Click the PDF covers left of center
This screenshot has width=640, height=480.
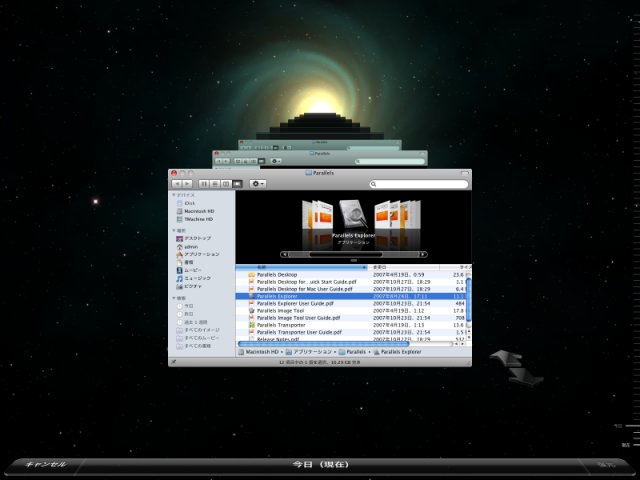[x=317, y=215]
